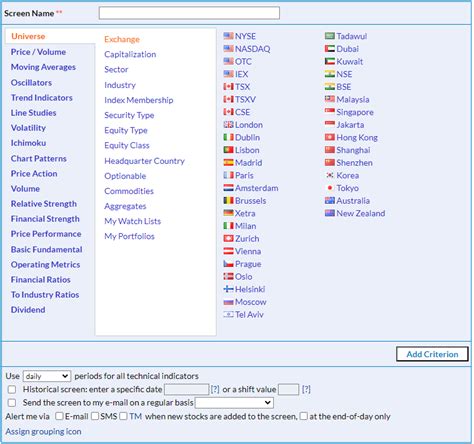This screenshot has width=474, height=444.
Task: Click the Helsinki Finnish flag icon
Action: 228,289
